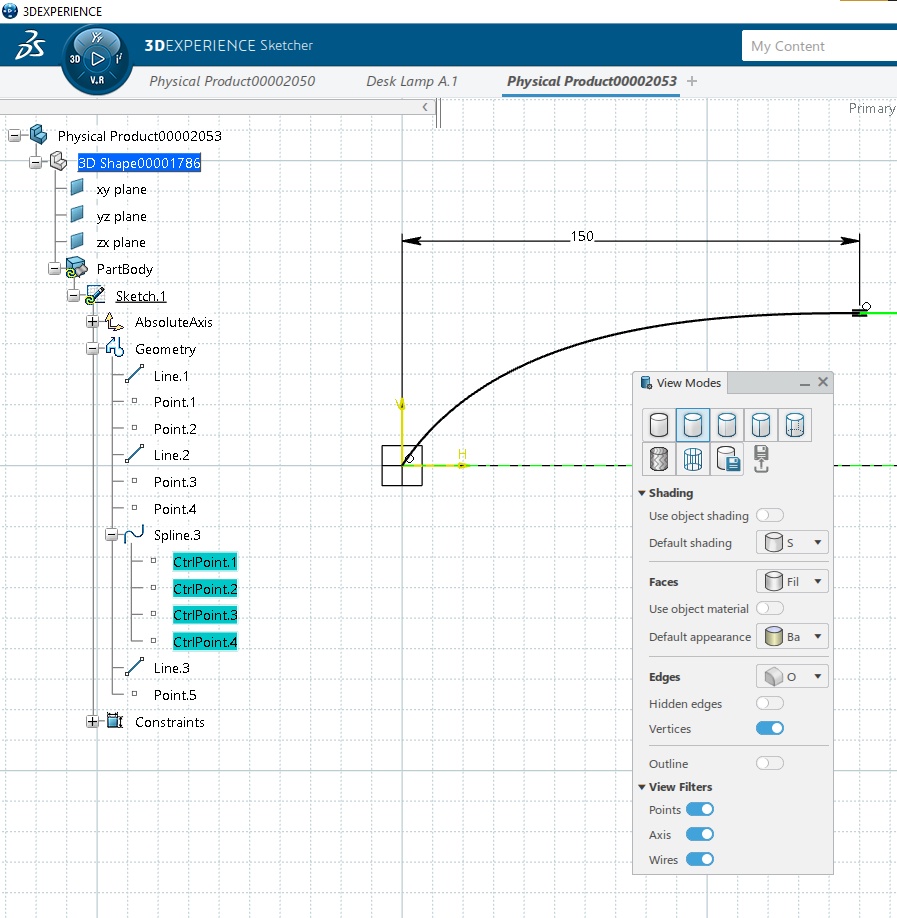Image resolution: width=897 pixels, height=918 pixels.
Task: Disable the Vertices switch
Action: coord(770,728)
